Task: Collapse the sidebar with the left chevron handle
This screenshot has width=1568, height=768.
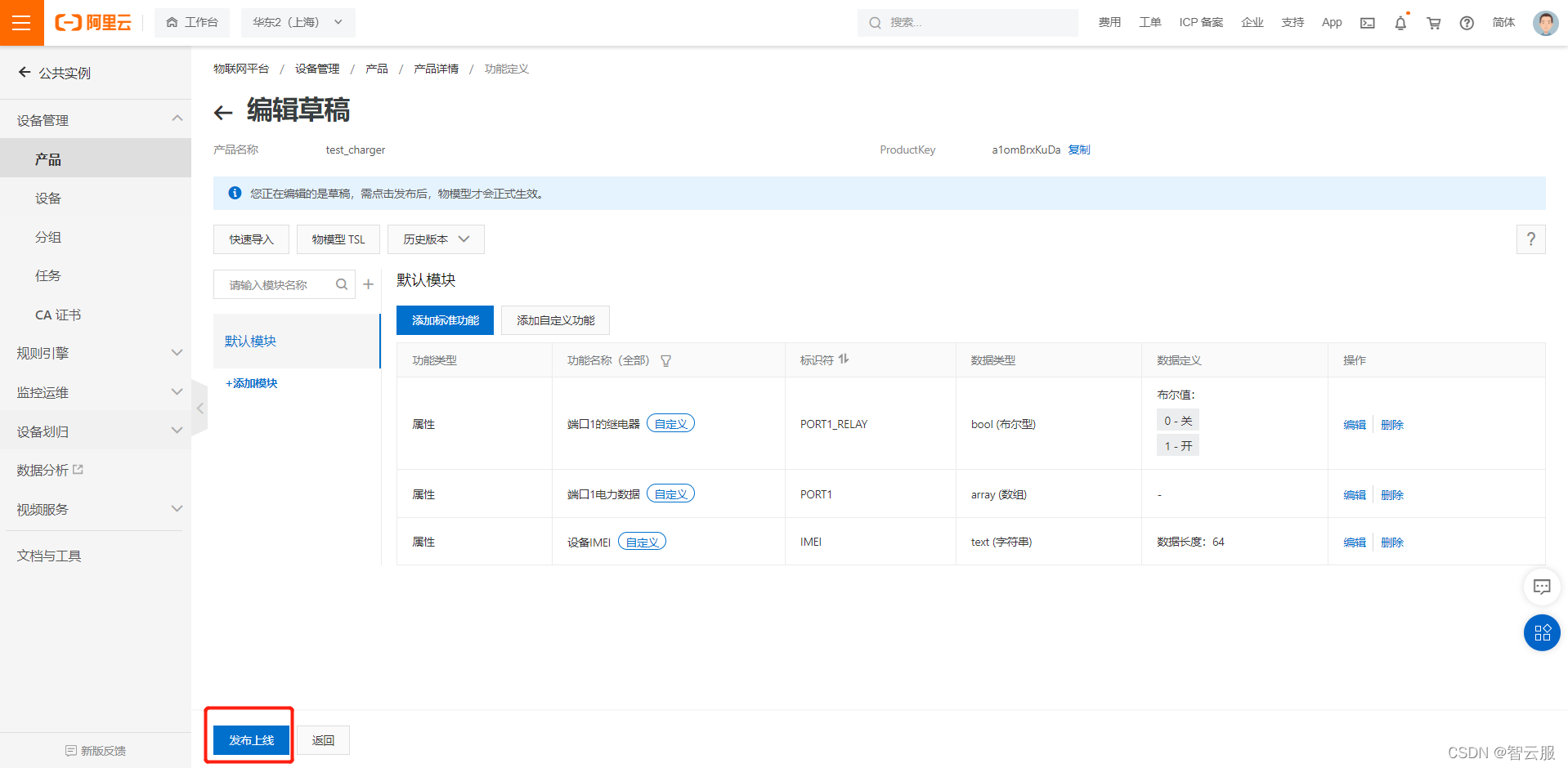Action: tap(199, 408)
